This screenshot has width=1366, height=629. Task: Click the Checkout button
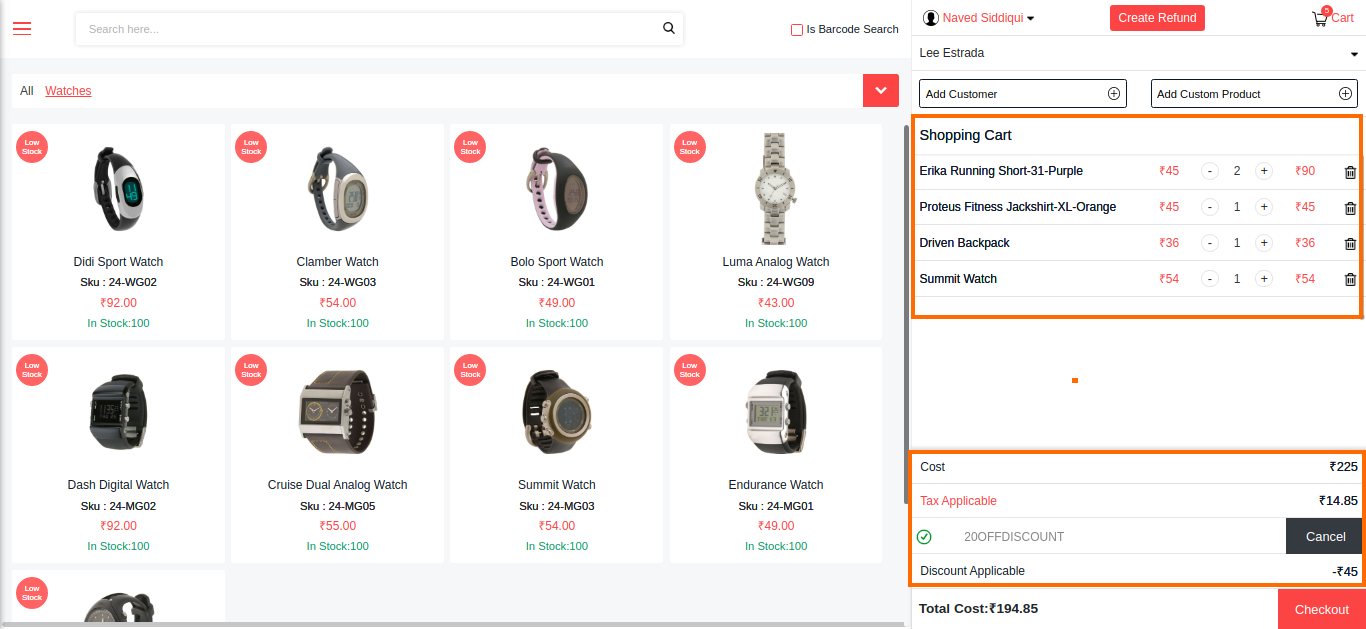[x=1322, y=609]
